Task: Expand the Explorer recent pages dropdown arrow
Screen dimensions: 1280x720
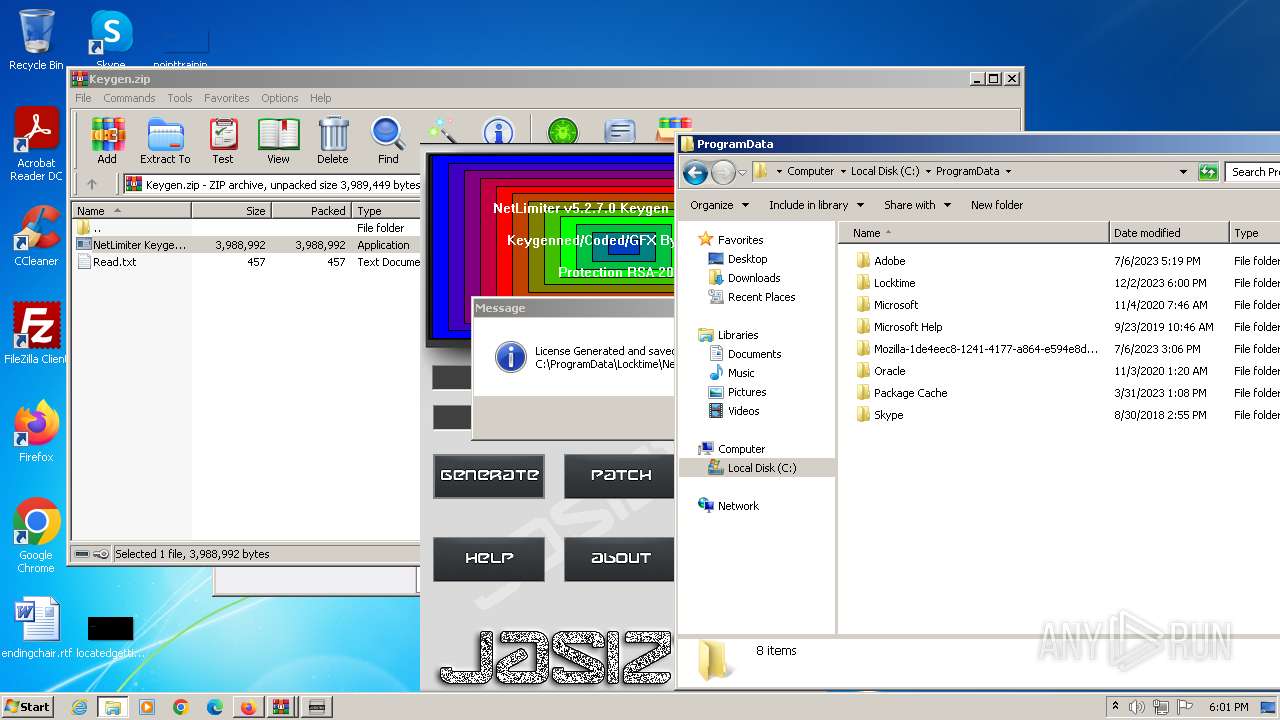Action: (x=742, y=172)
